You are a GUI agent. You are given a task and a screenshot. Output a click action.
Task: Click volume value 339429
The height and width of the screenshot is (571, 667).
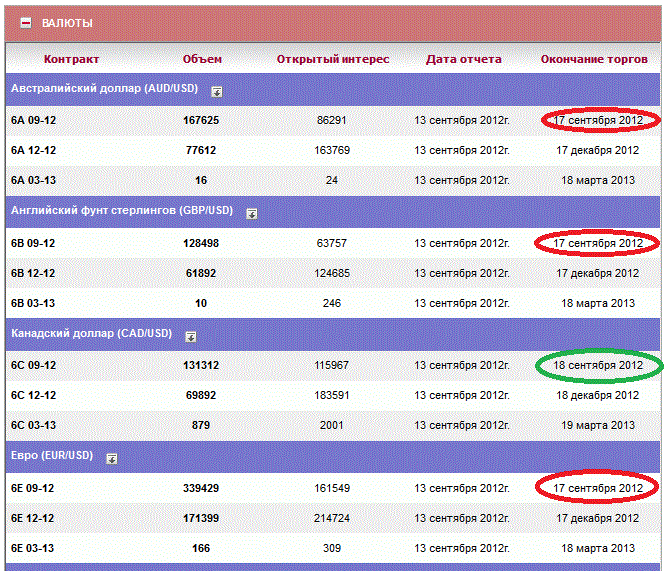[x=201, y=488]
